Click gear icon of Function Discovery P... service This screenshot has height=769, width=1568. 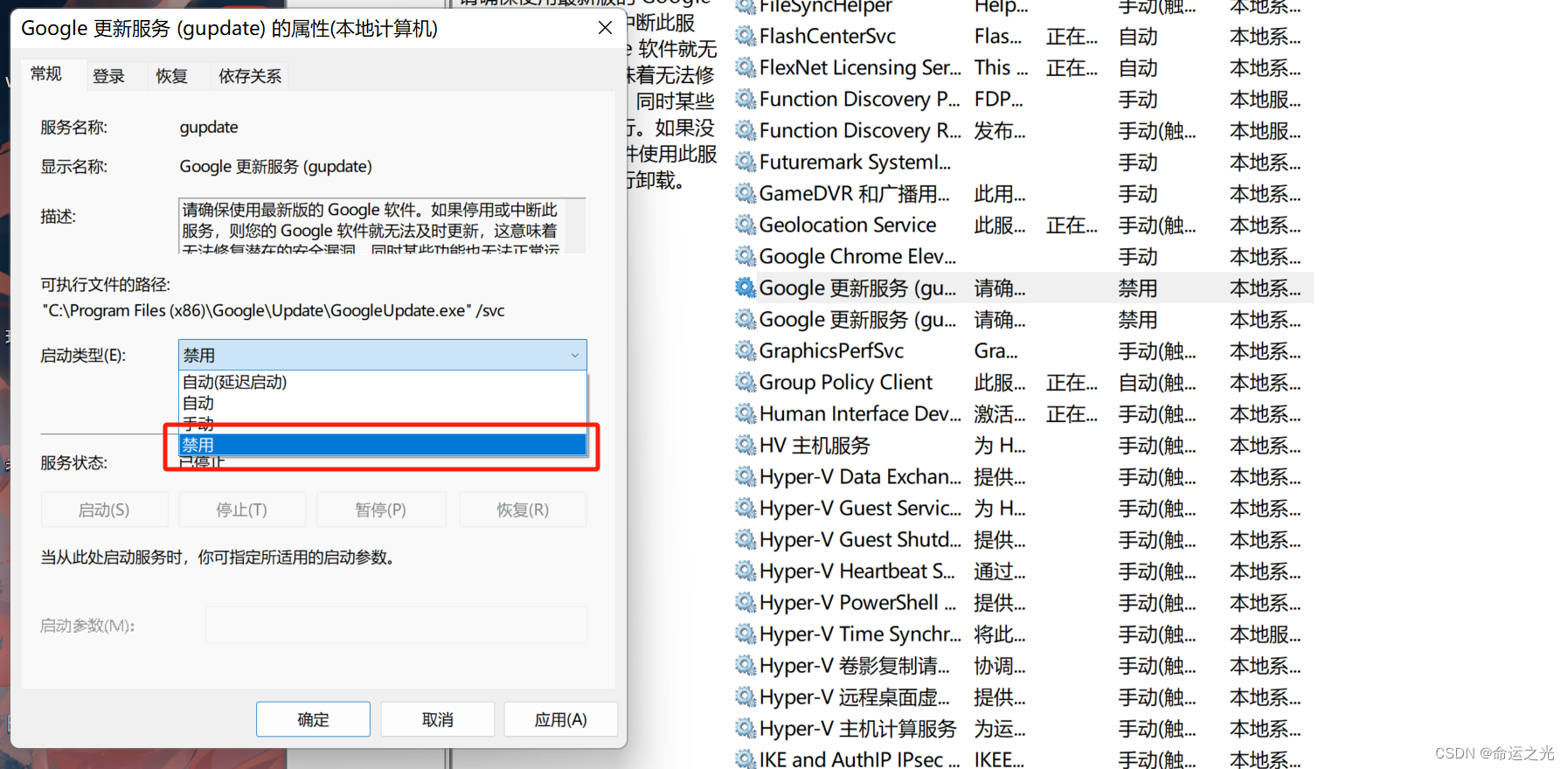point(745,100)
